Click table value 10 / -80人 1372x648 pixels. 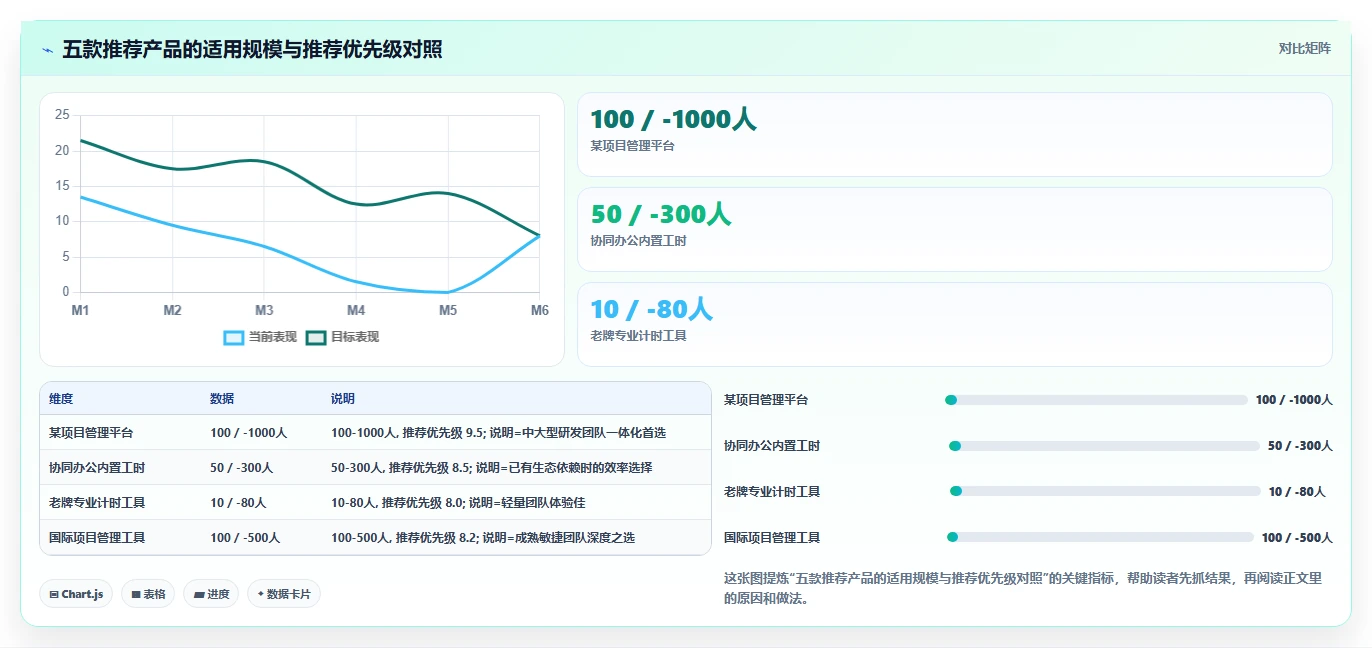(238, 502)
